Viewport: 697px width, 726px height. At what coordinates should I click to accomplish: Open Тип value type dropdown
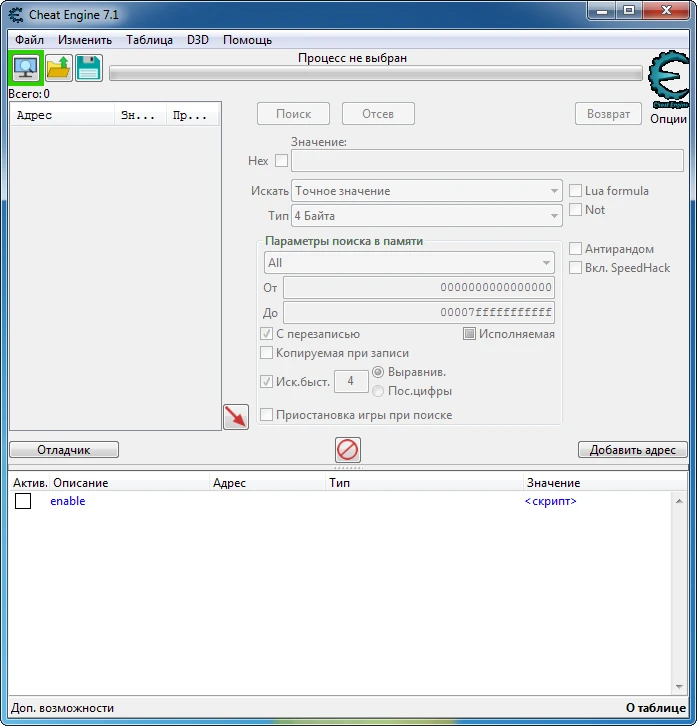(x=427, y=216)
